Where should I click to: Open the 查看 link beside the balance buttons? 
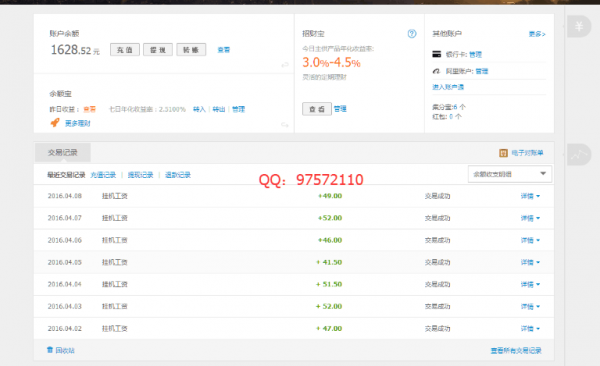click(x=224, y=50)
